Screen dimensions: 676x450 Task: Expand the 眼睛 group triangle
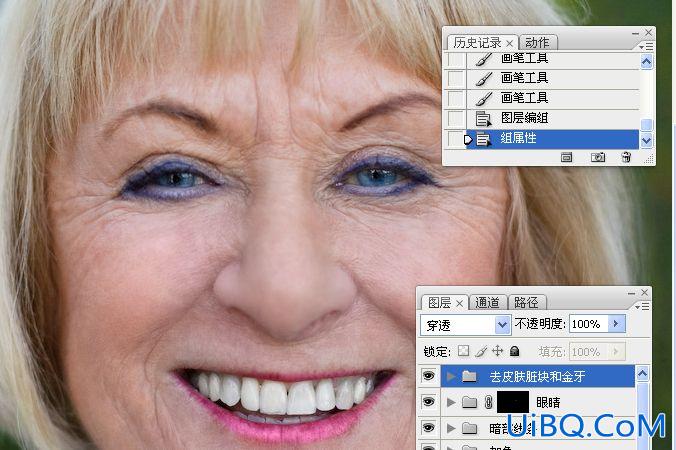coord(451,403)
